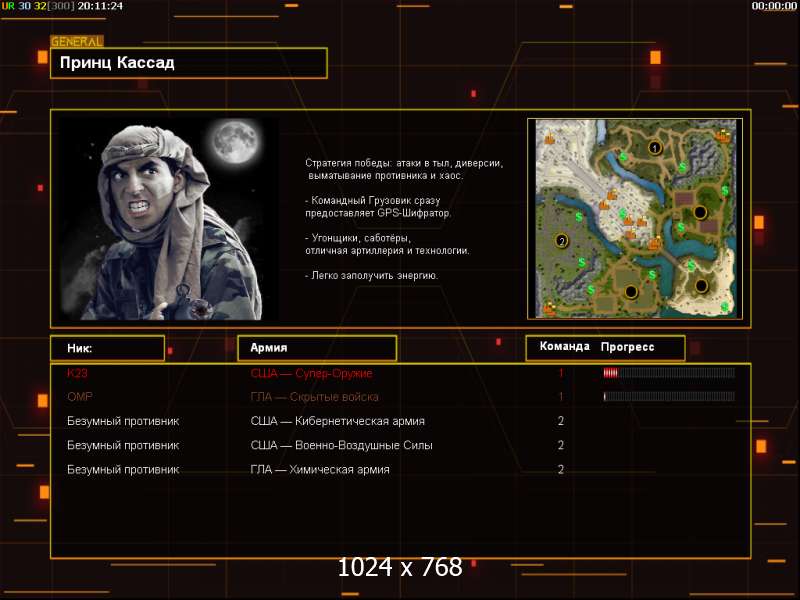Image resolution: width=800 pixels, height=600 pixels.
Task: Click "США — Супер-Оружие" army entry
Action: pyautogui.click(x=311, y=373)
